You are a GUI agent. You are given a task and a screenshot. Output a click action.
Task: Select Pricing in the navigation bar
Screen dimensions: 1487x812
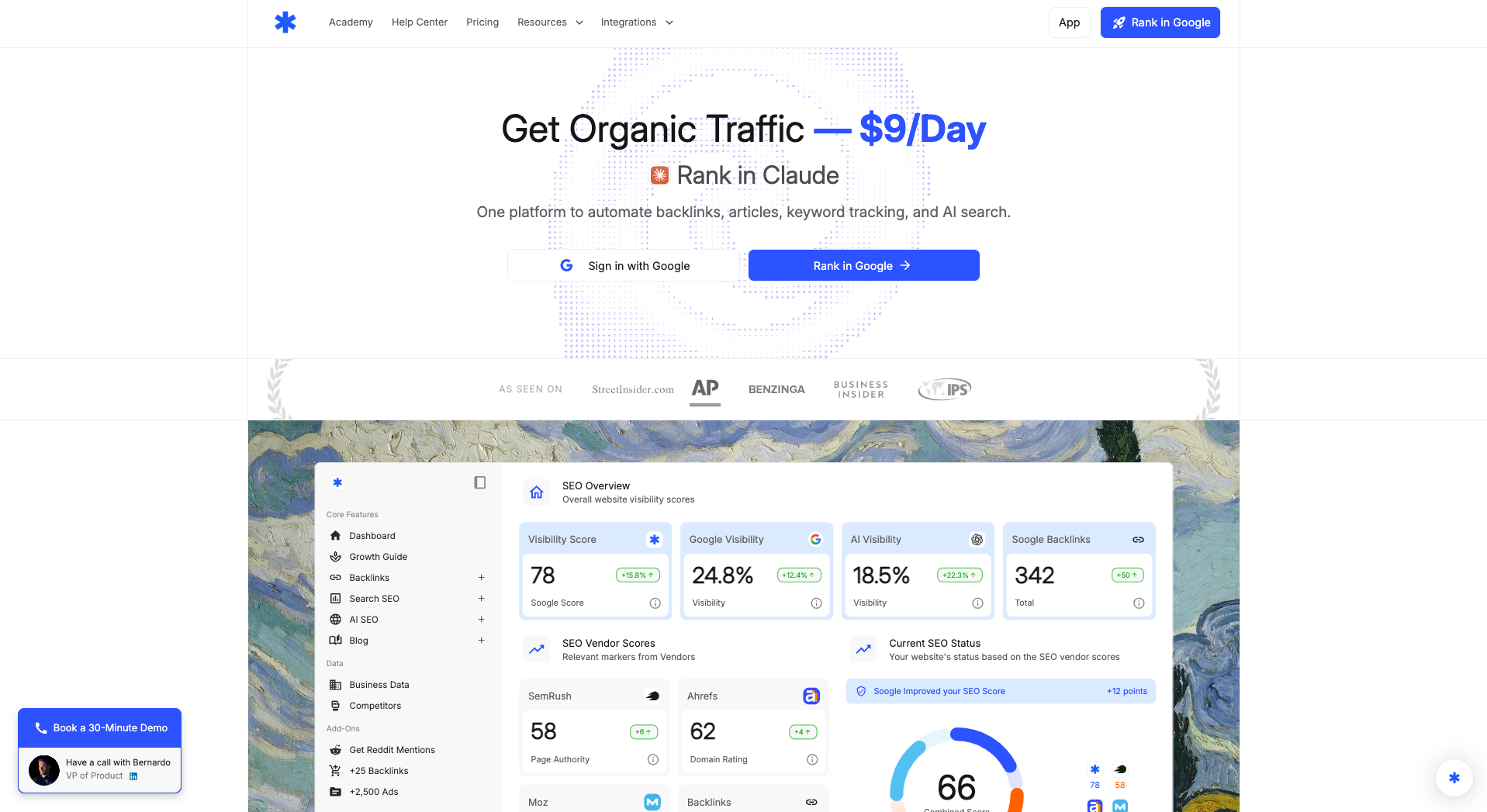pyautogui.click(x=482, y=22)
